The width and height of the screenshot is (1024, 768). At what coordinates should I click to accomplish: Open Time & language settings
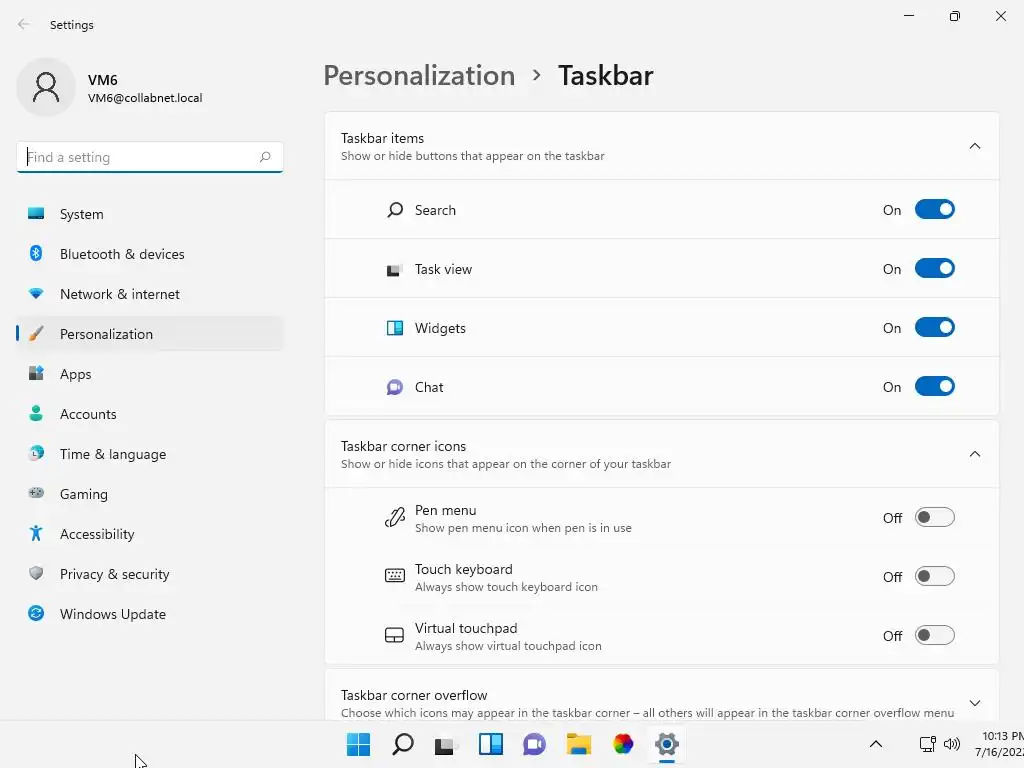coord(150,454)
